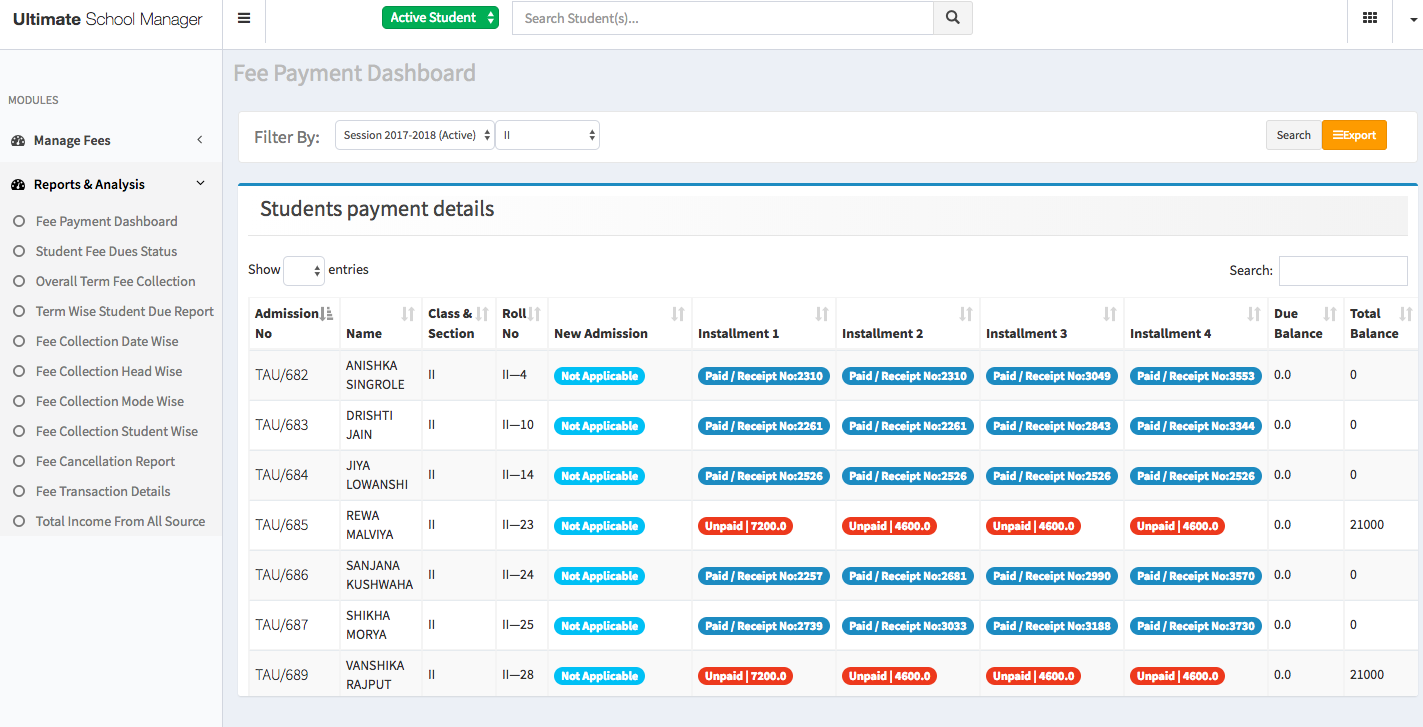Screen dimensions: 1423x727
Task: Click the Search filter button
Action: point(1293,135)
